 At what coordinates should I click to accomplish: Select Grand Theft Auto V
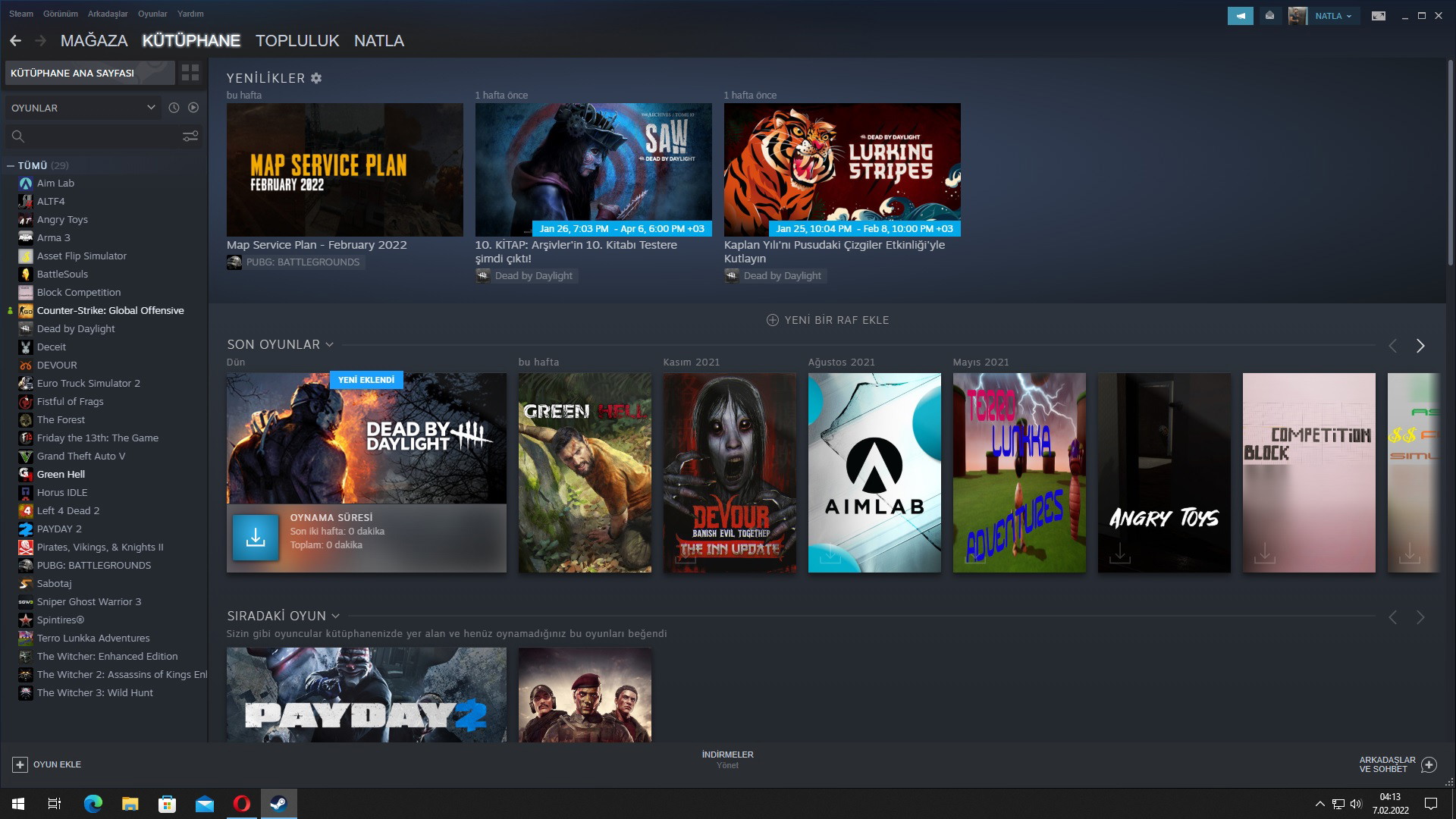(x=80, y=457)
